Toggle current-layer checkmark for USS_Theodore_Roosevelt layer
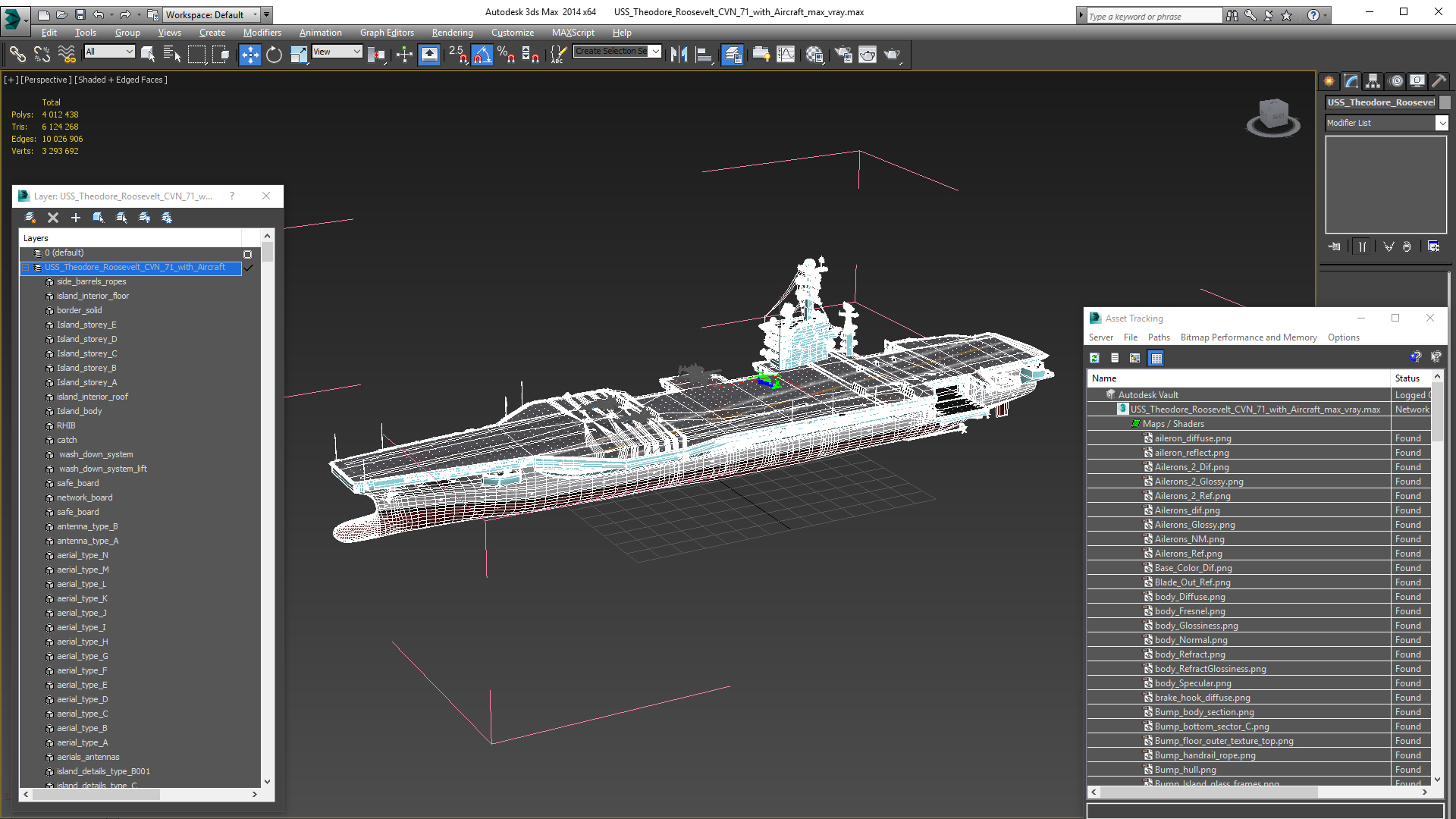1456x819 pixels. pyautogui.click(x=248, y=268)
